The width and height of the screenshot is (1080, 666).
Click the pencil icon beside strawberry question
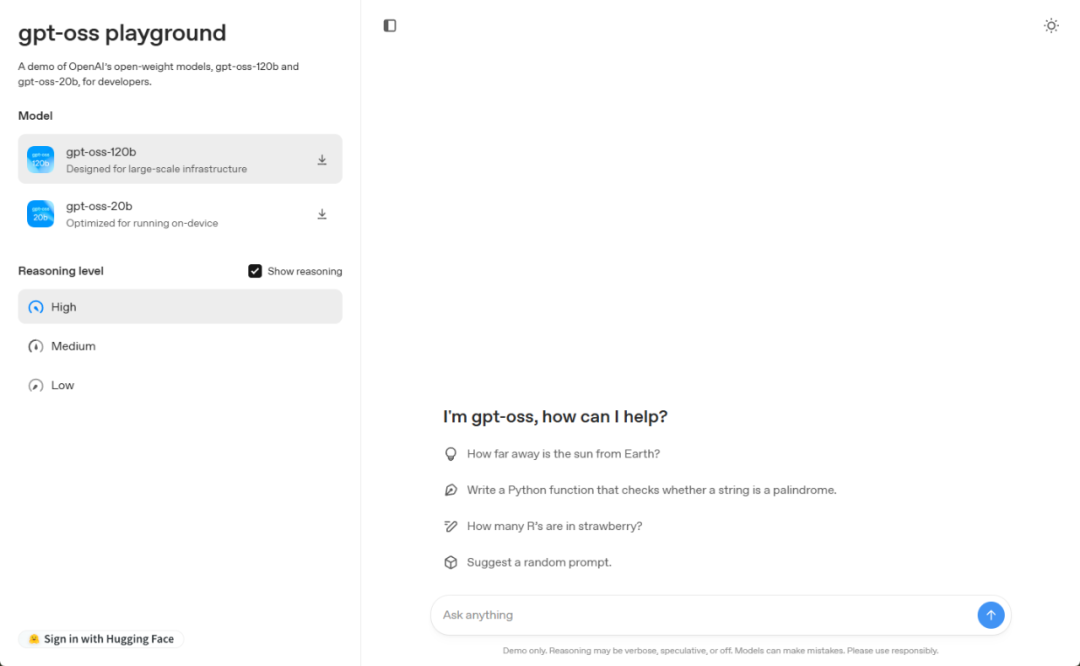(x=450, y=526)
